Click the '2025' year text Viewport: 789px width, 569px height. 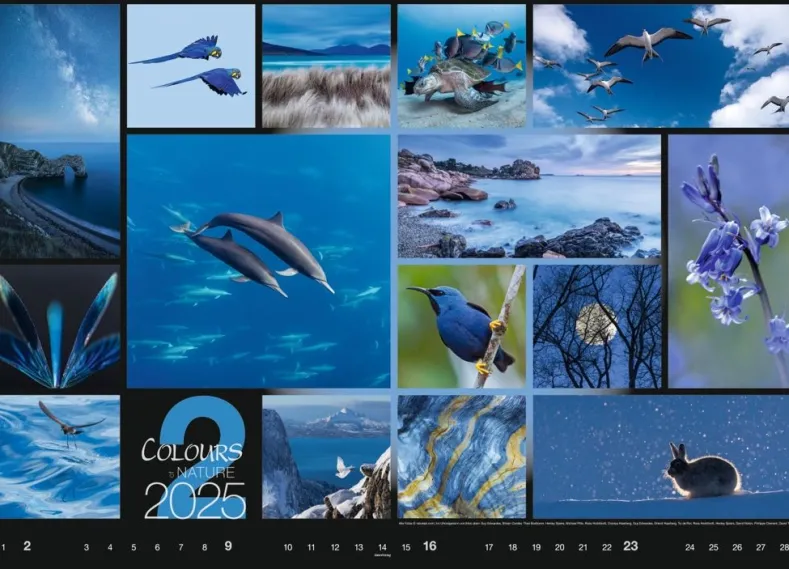195,501
